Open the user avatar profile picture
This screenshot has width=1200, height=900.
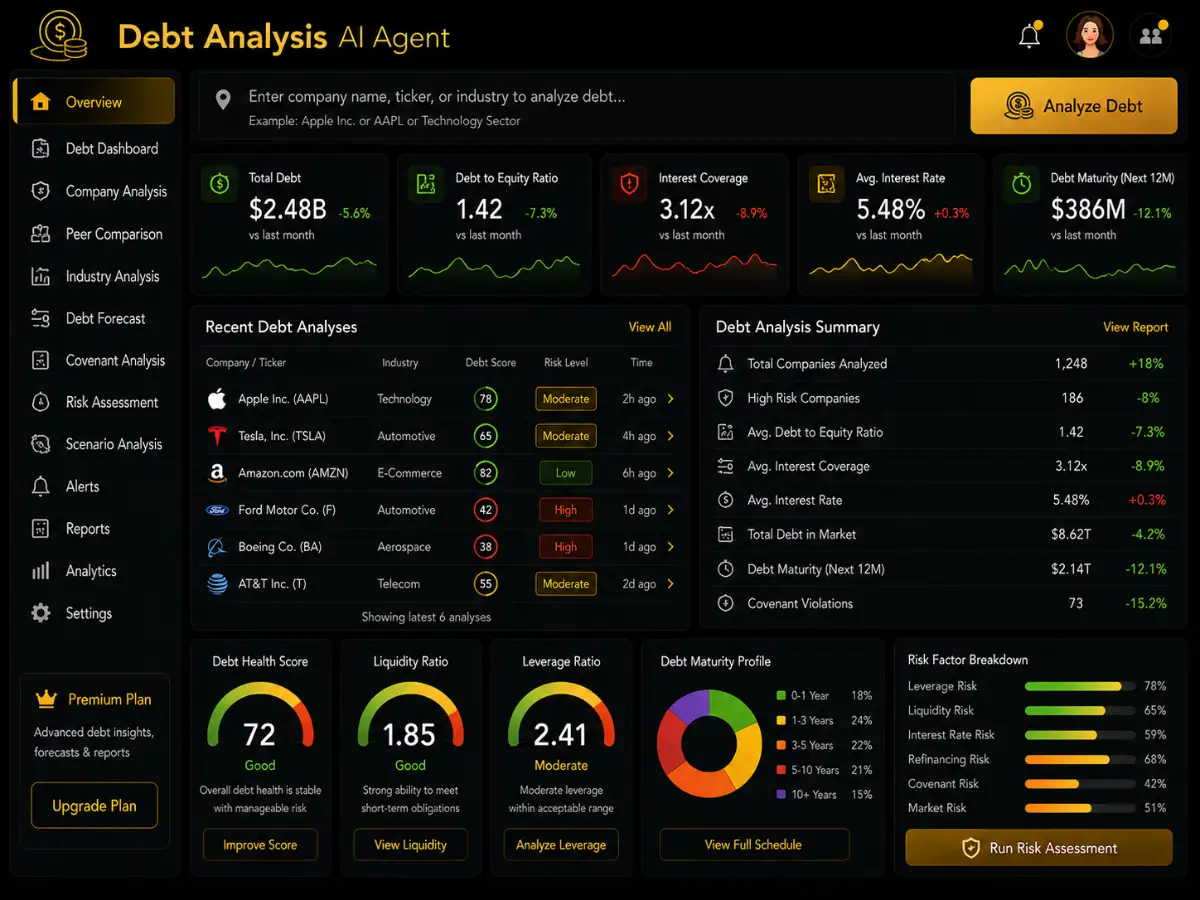[1089, 36]
